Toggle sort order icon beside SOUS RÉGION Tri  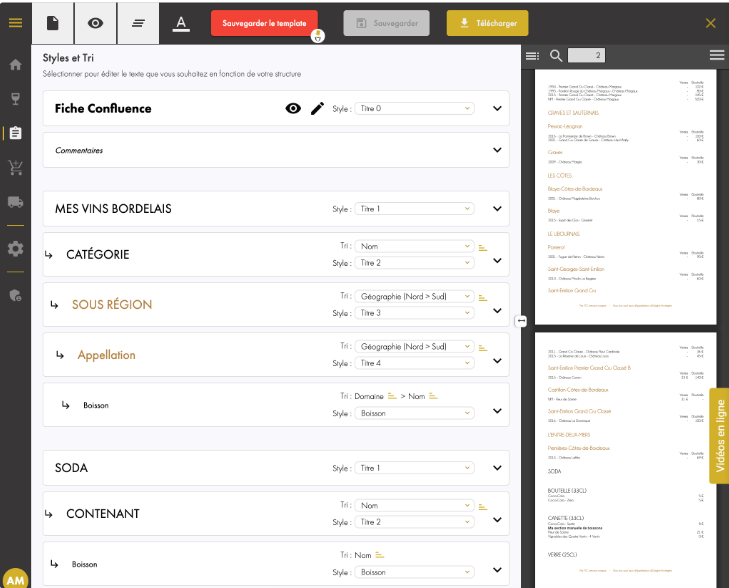click(x=482, y=297)
